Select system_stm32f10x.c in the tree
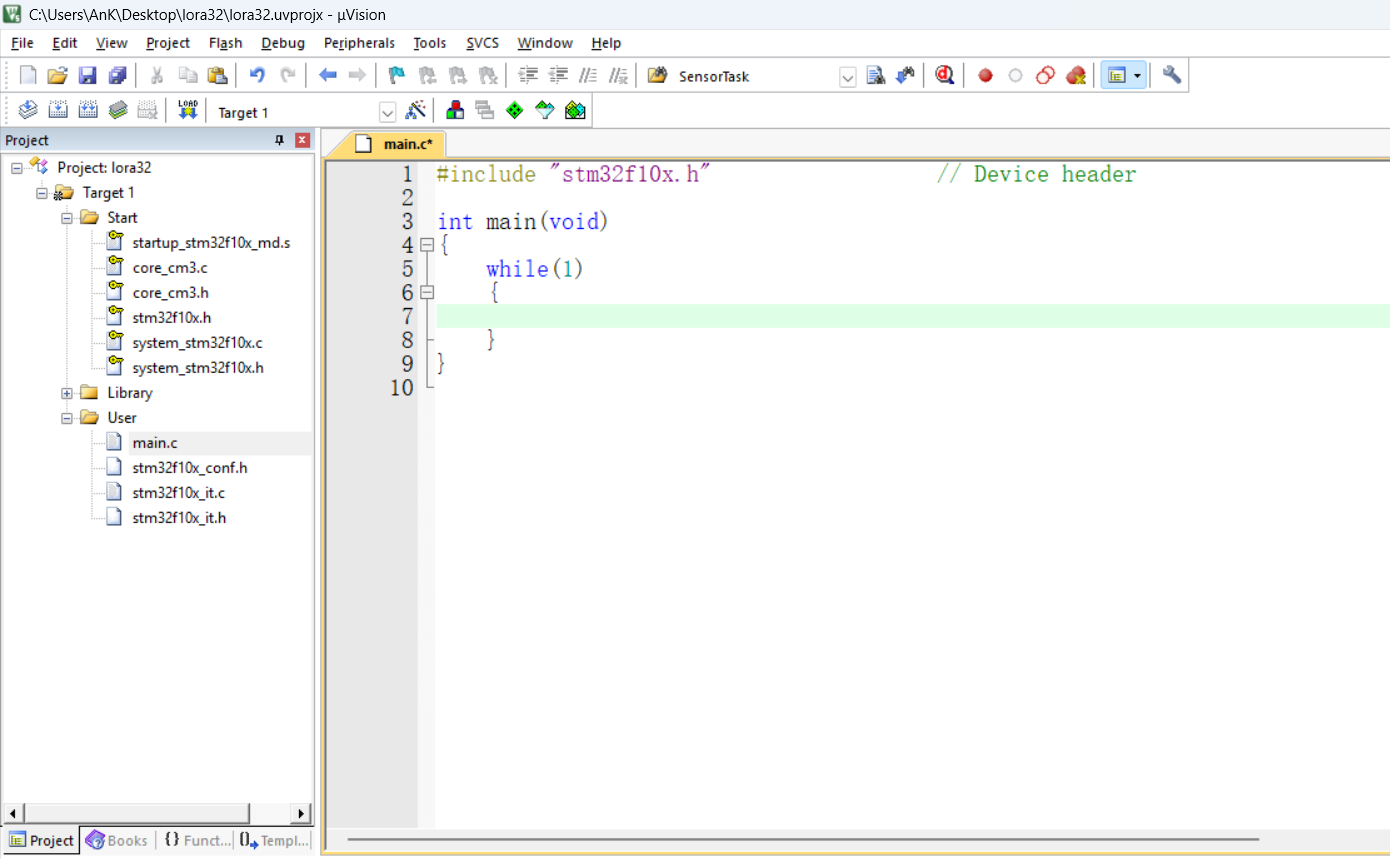The width and height of the screenshot is (1390, 859). tap(197, 343)
